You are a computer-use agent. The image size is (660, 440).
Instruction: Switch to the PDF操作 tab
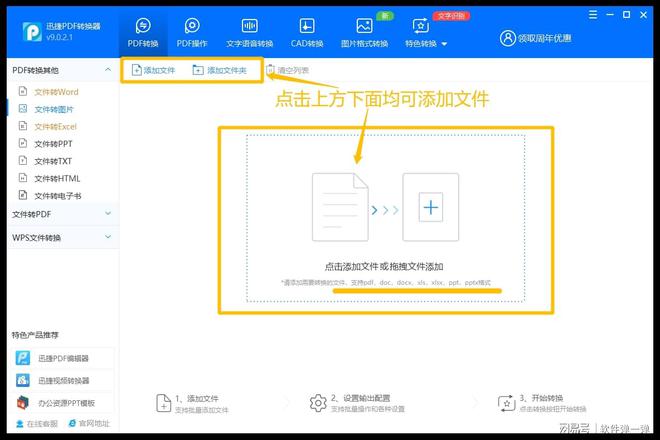point(192,32)
